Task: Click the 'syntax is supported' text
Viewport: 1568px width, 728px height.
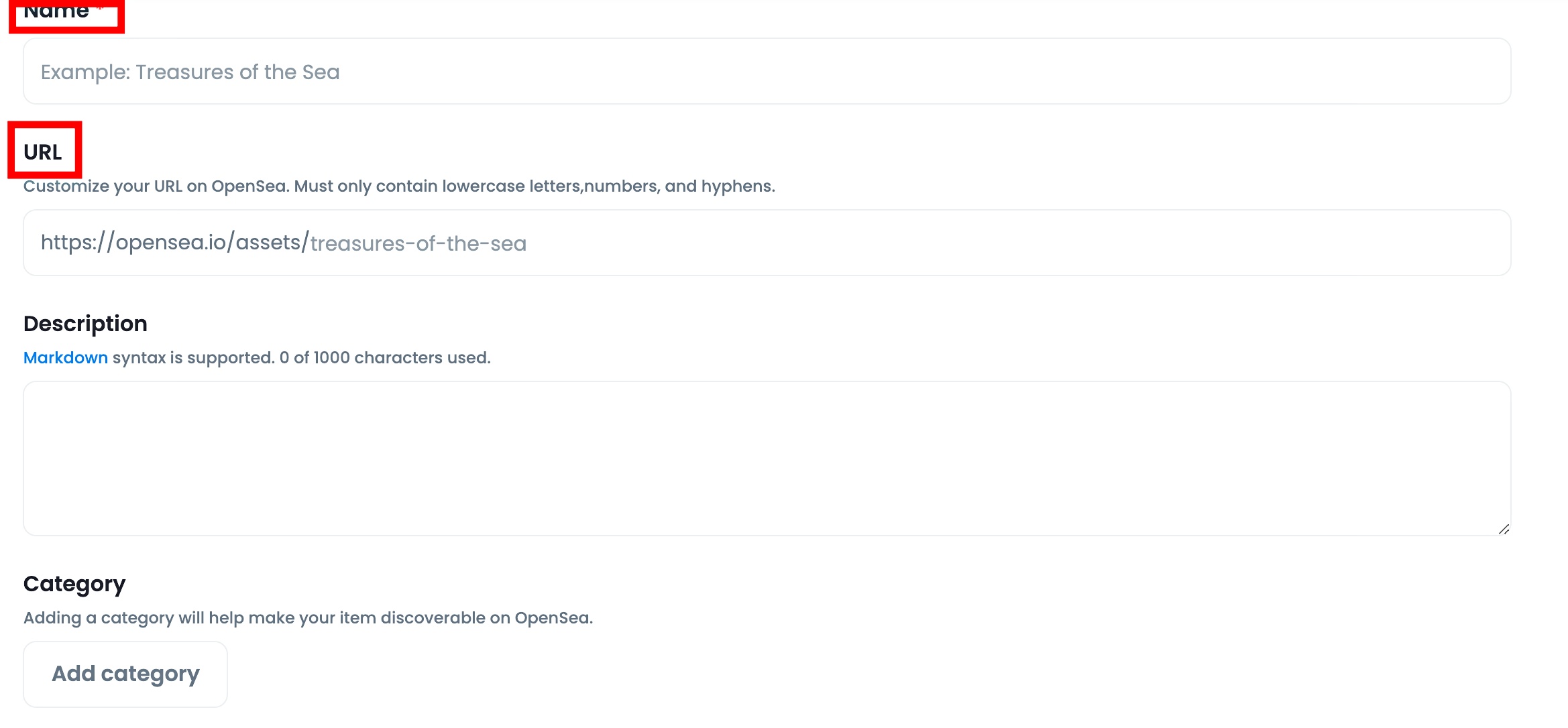Action: coord(193,358)
